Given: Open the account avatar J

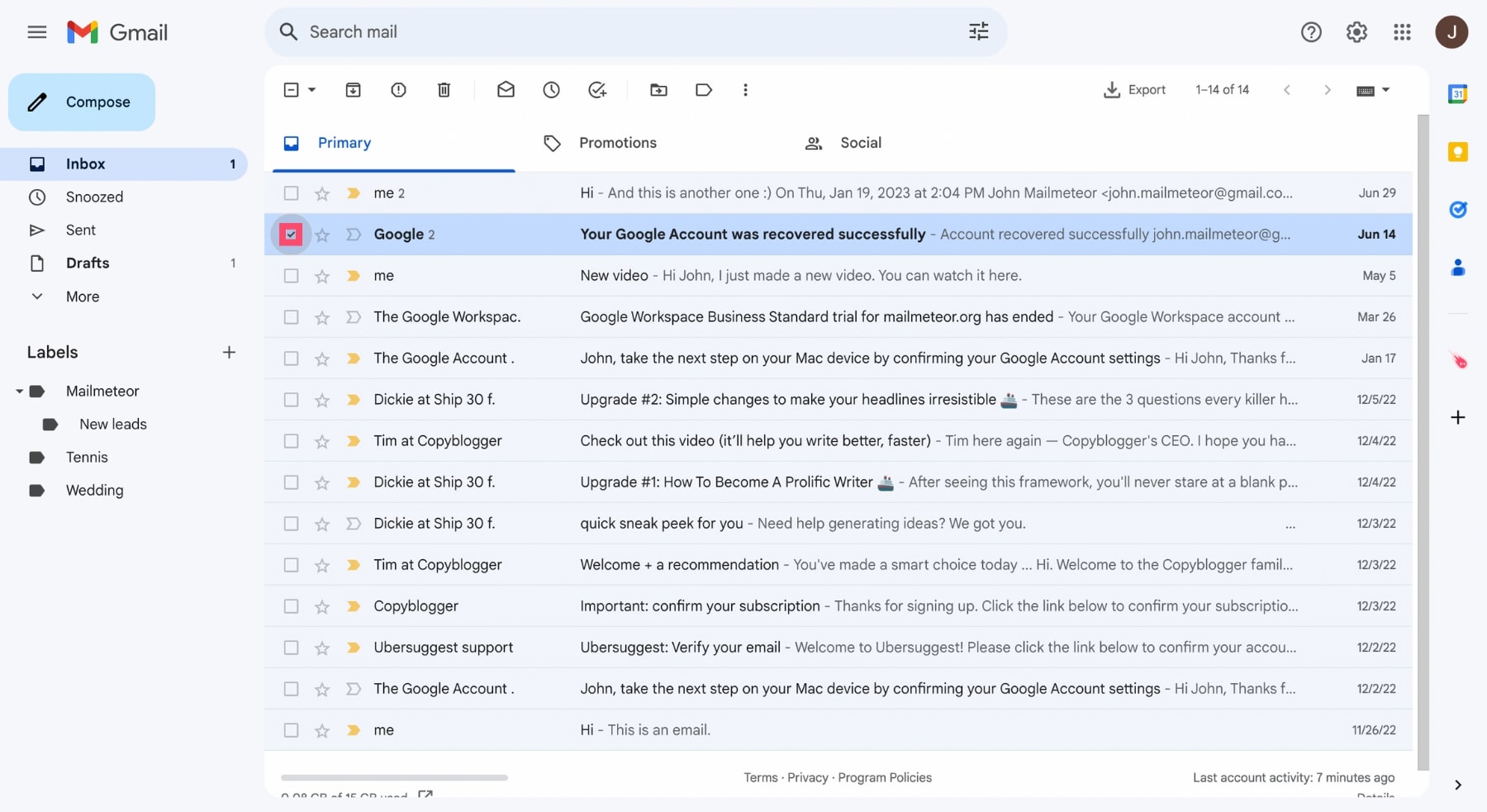Looking at the screenshot, I should click(1451, 32).
